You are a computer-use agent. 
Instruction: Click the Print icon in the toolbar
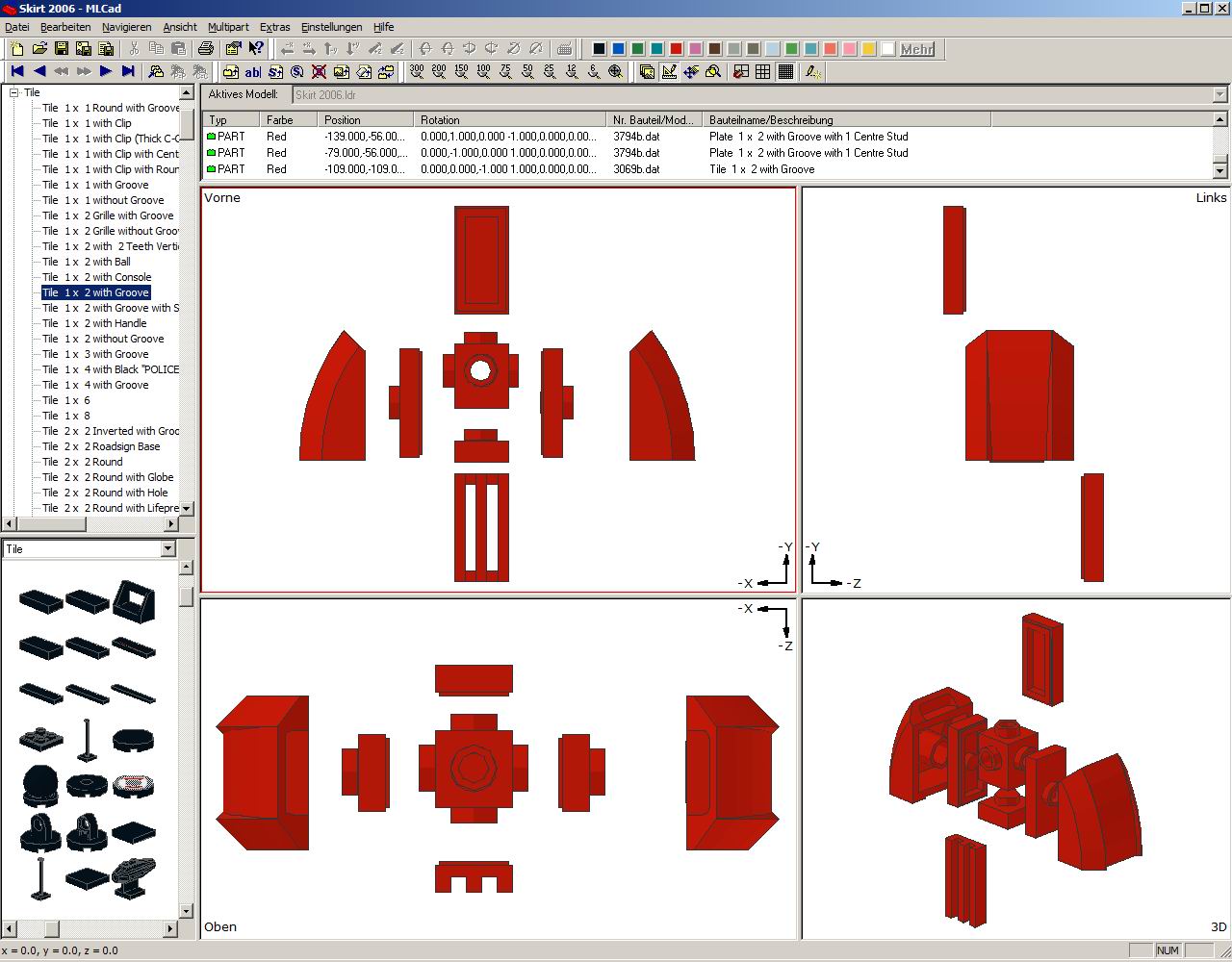(205, 48)
